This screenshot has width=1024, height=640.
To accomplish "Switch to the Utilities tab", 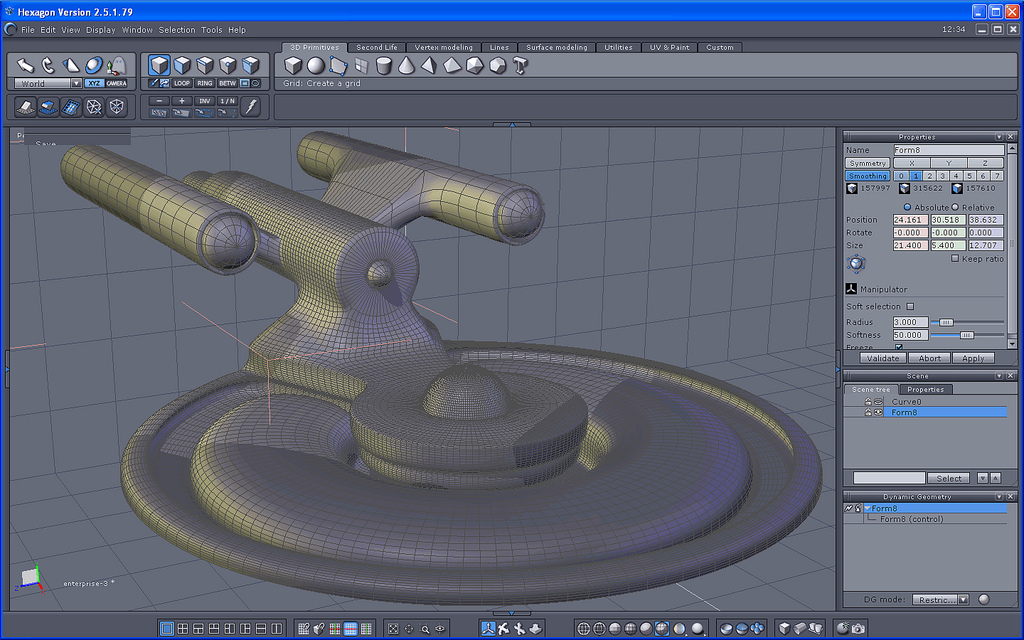I will coord(618,47).
